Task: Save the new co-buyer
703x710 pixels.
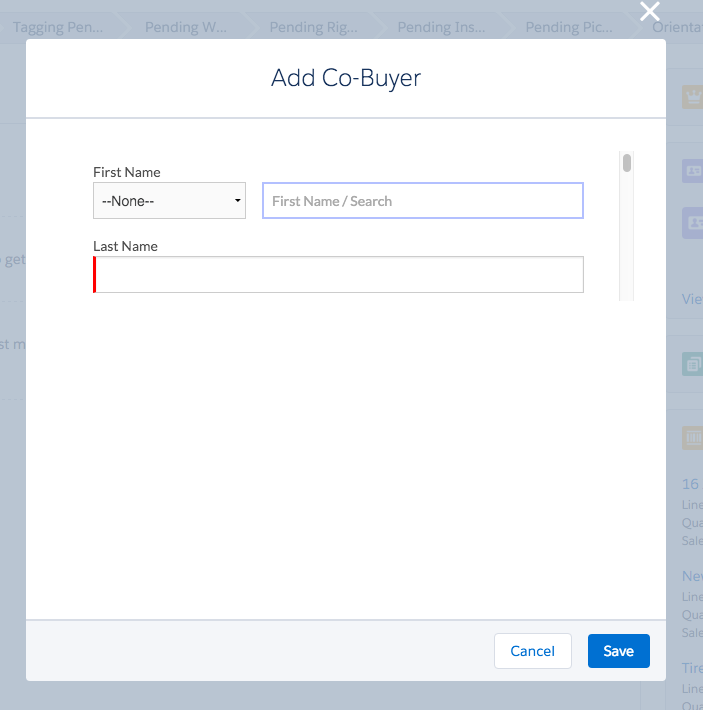Action: pos(618,651)
